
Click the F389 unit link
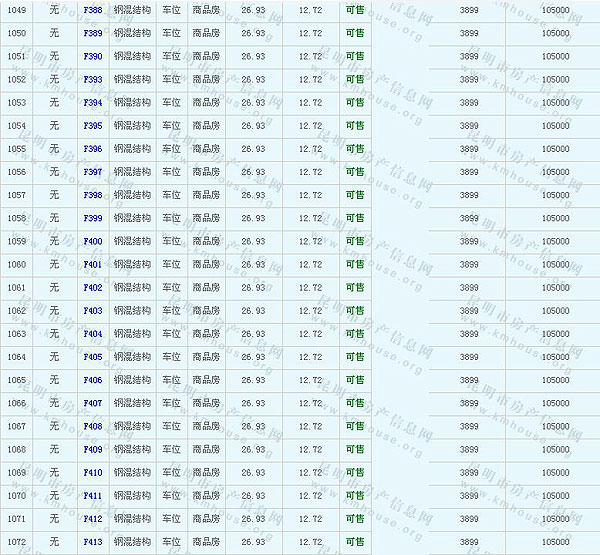[x=93, y=33]
